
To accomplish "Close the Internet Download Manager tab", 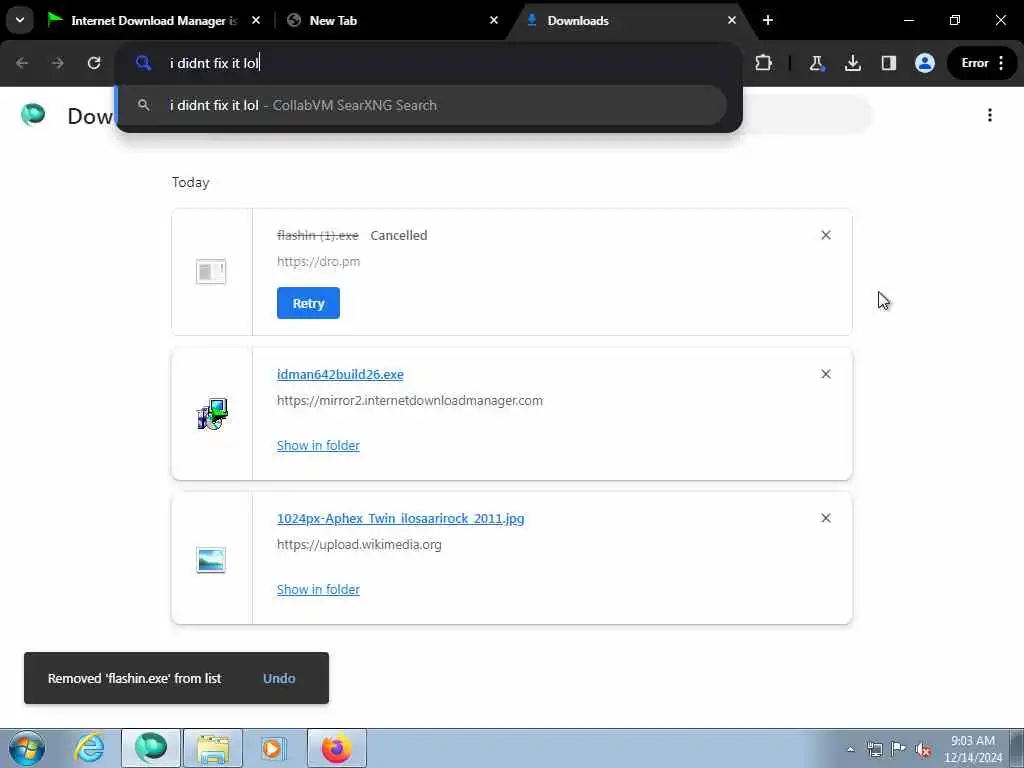I will tap(256, 21).
